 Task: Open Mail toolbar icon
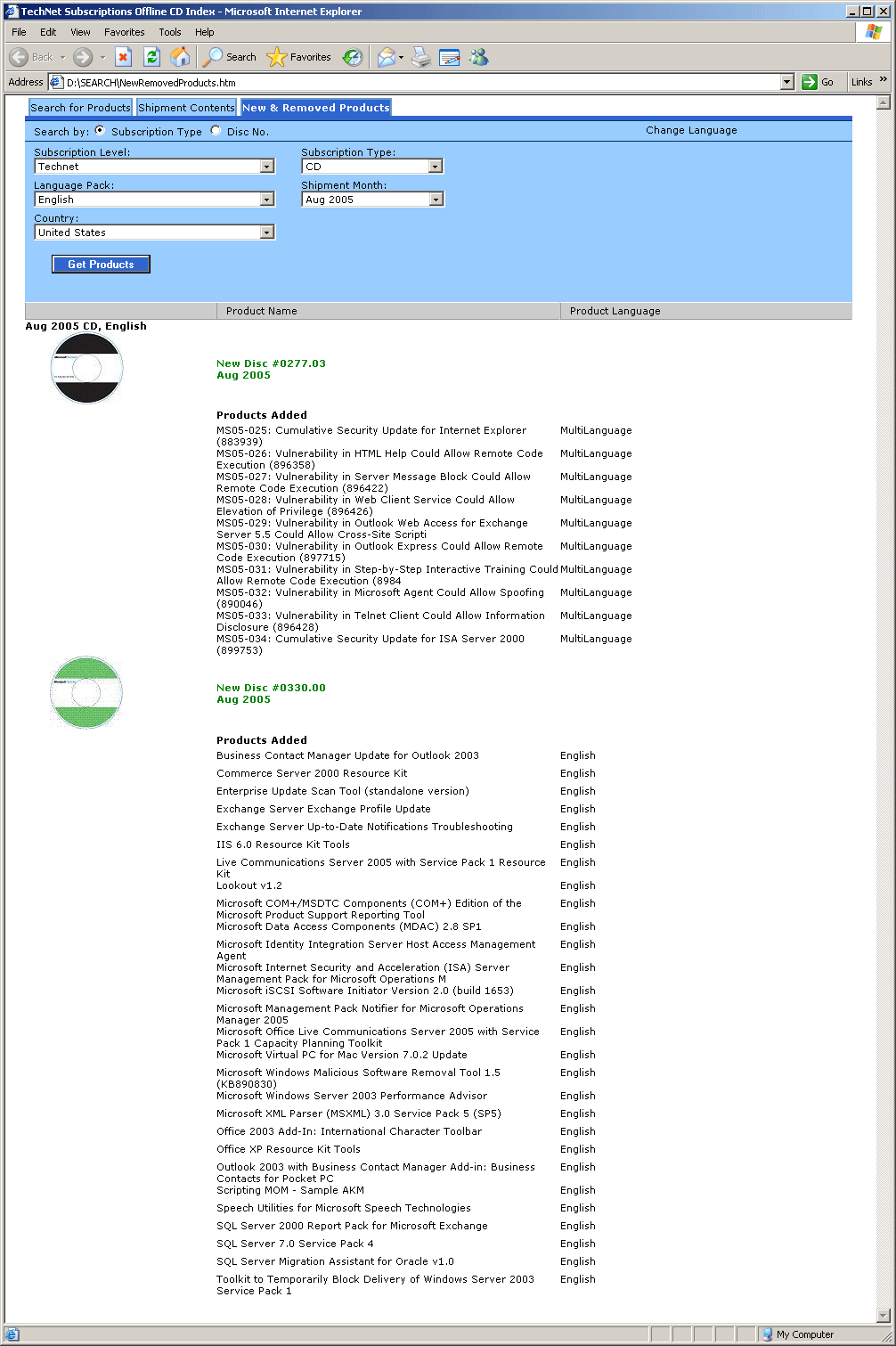click(x=386, y=57)
